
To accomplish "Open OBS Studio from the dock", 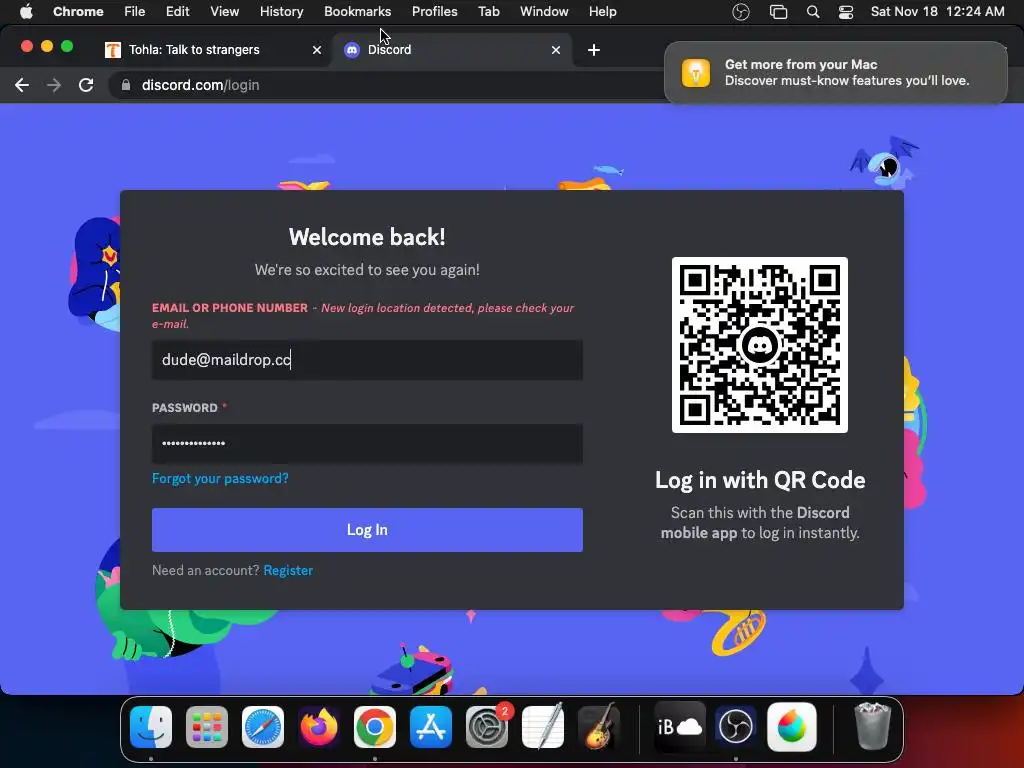I will point(735,727).
